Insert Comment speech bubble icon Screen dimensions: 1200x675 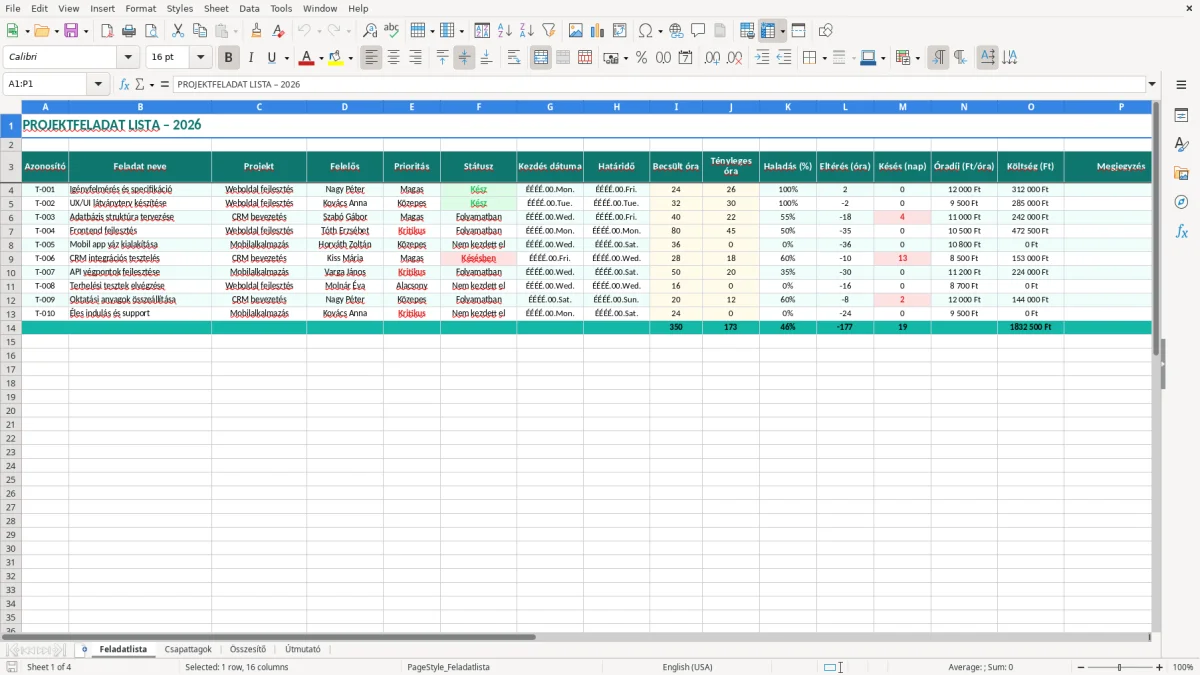tap(698, 31)
